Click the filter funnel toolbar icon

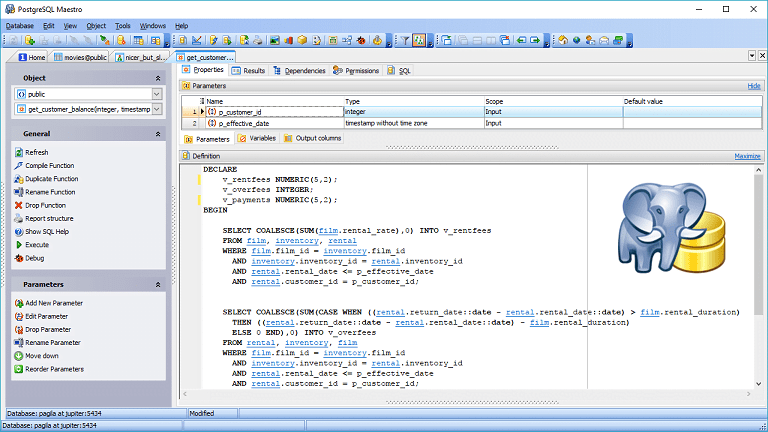coord(405,41)
